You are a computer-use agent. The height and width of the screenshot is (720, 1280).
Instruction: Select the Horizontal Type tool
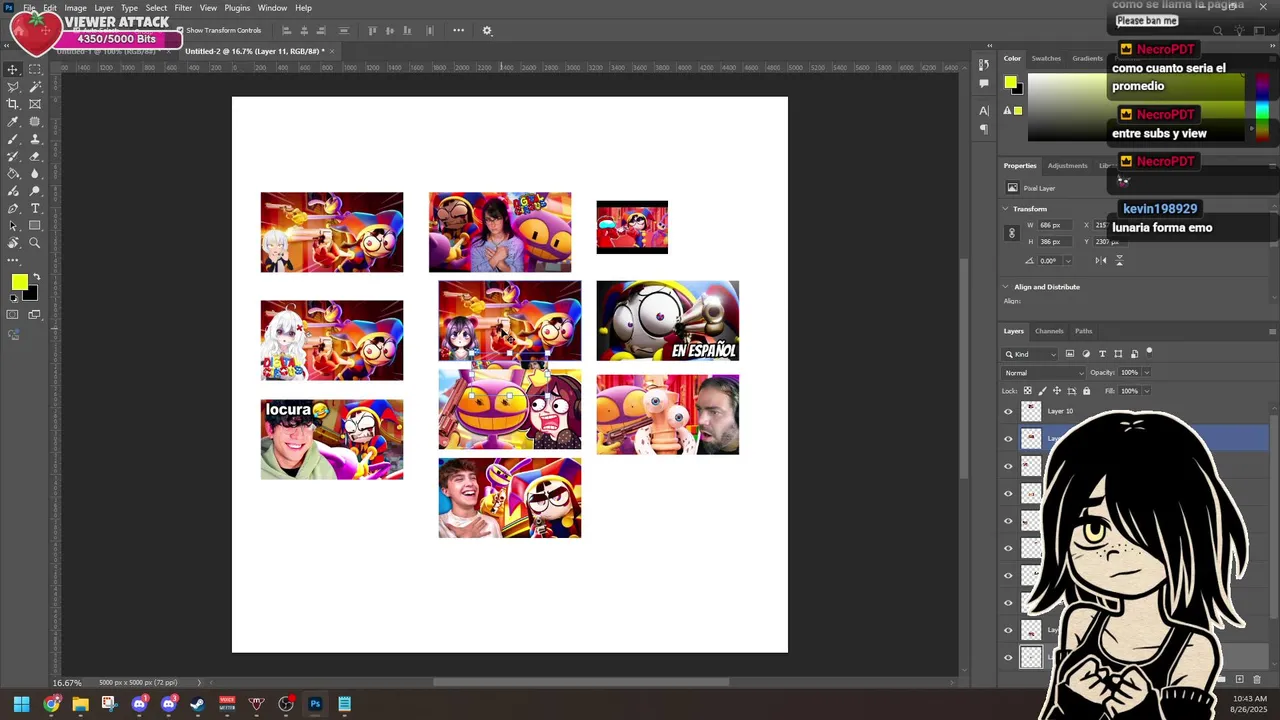[35, 208]
